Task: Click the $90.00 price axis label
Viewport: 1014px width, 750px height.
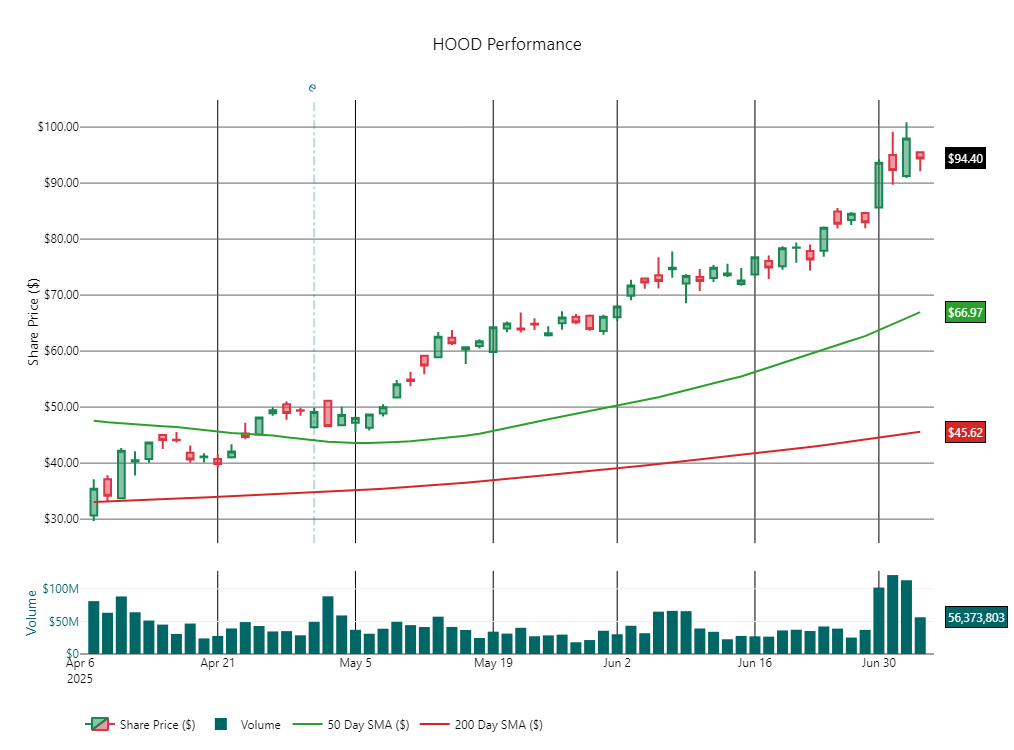Action: (x=61, y=183)
